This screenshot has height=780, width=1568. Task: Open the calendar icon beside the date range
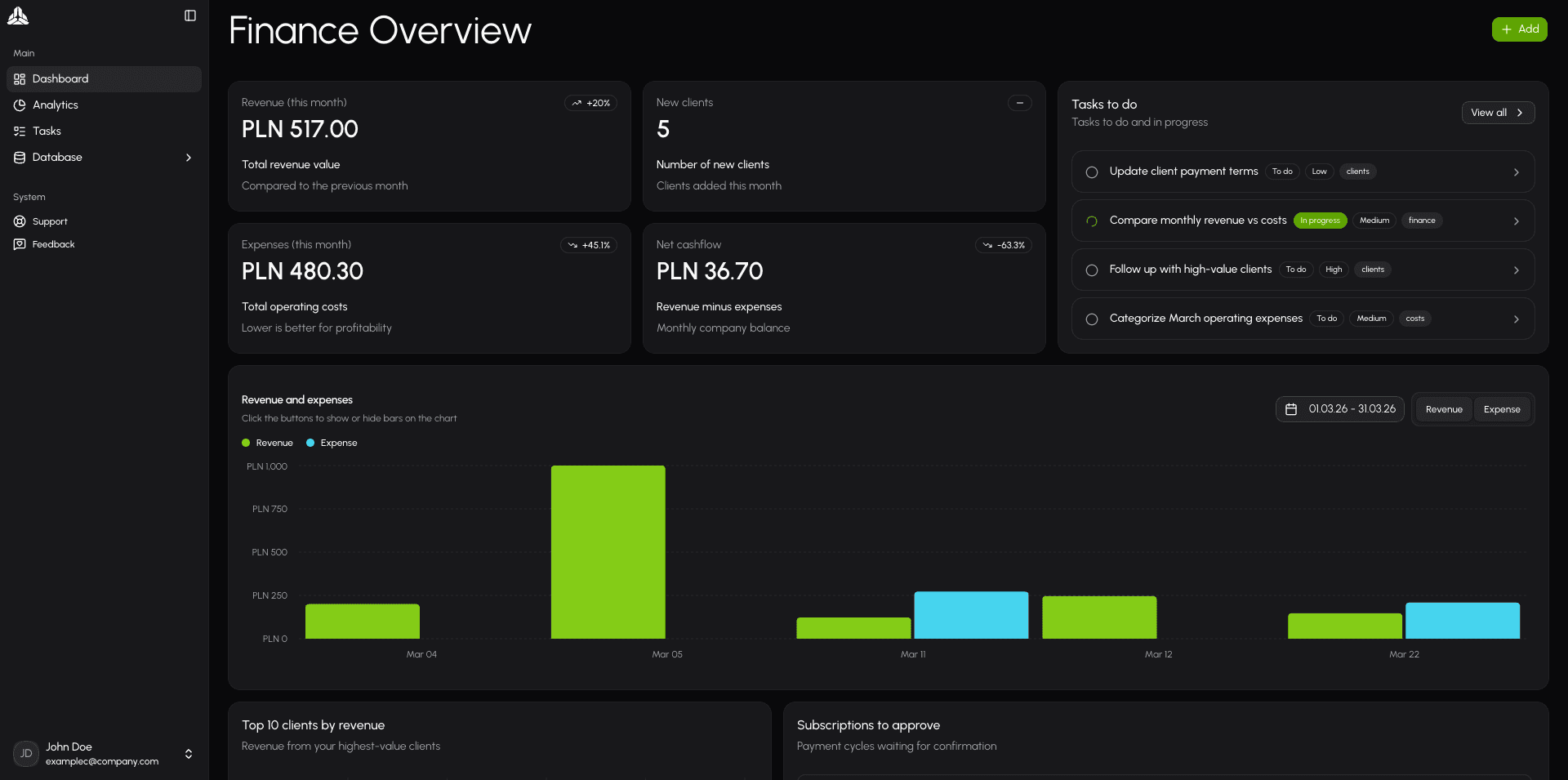click(x=1293, y=409)
